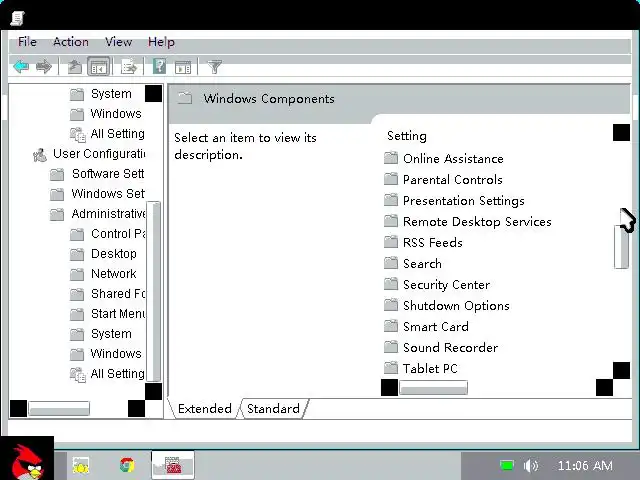Select User Configuration tree node

point(99,154)
